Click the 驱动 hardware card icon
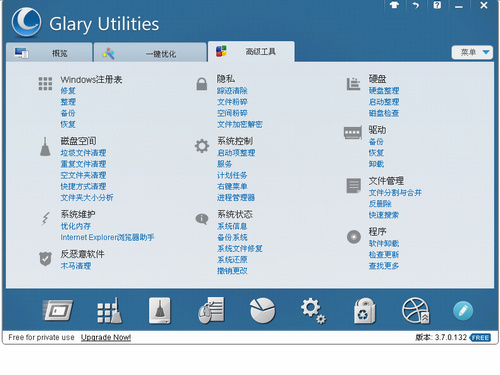Screen dimensions: 500x375 click(x=353, y=133)
